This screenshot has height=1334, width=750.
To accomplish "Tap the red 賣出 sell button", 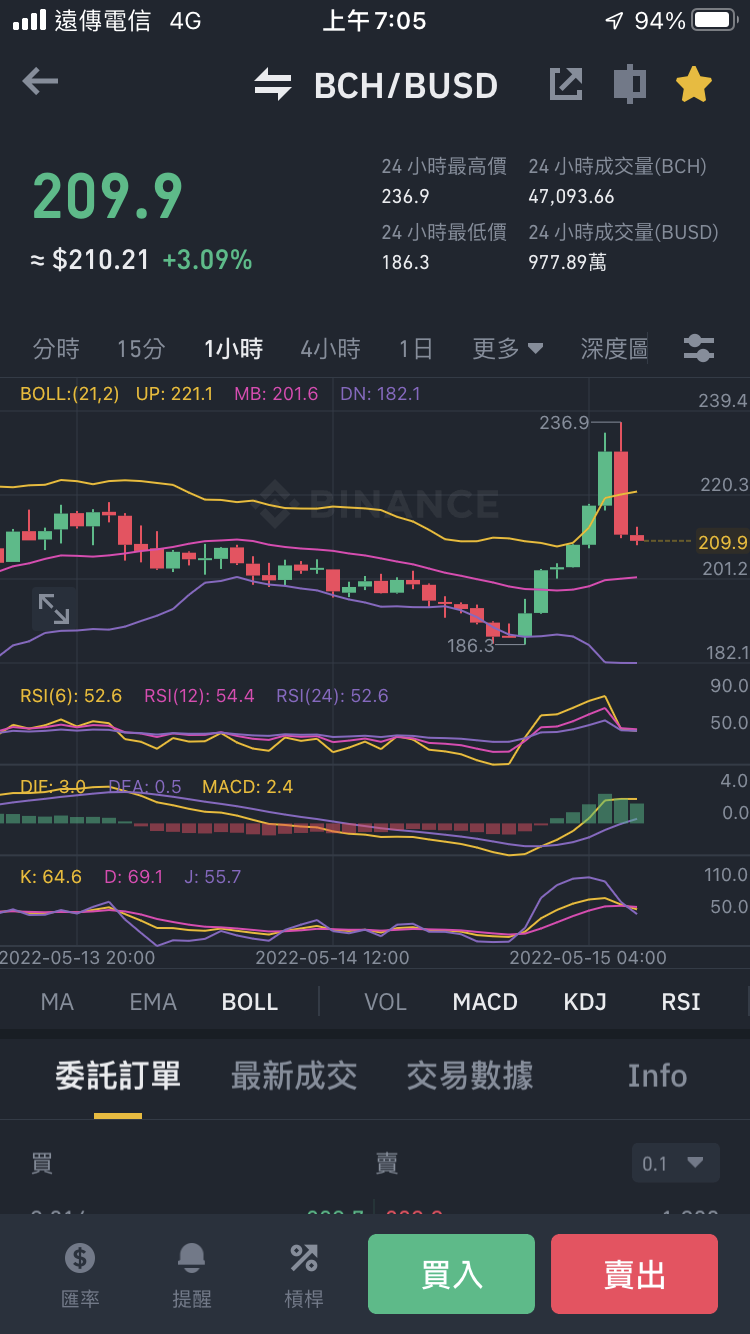I will pyautogui.click(x=634, y=1274).
